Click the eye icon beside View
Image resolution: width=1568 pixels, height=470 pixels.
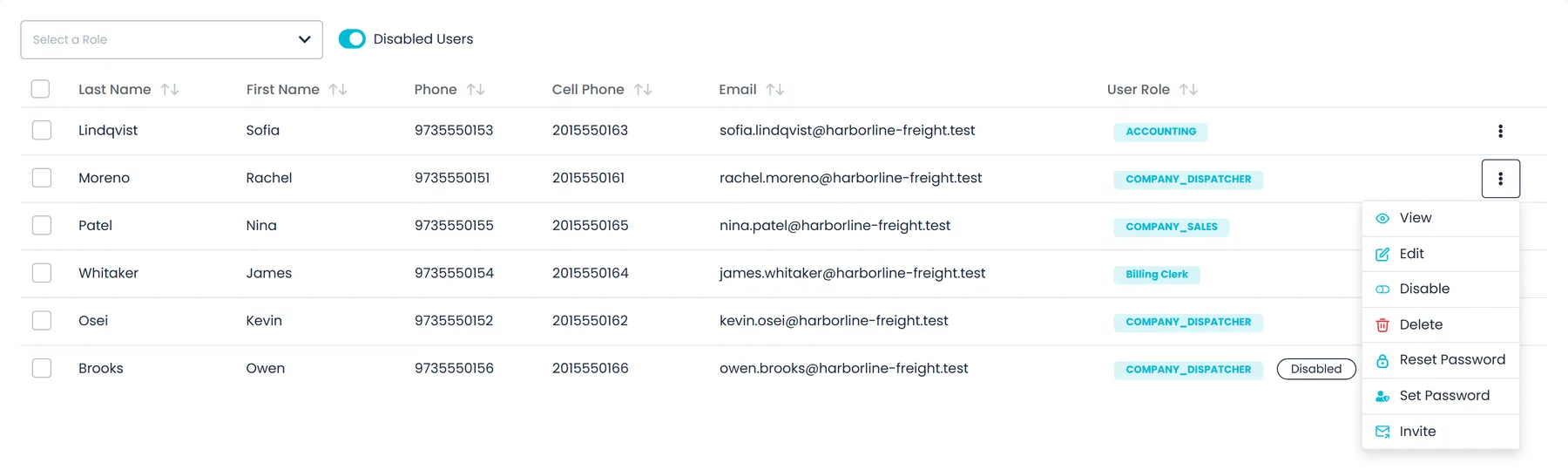tap(1382, 218)
